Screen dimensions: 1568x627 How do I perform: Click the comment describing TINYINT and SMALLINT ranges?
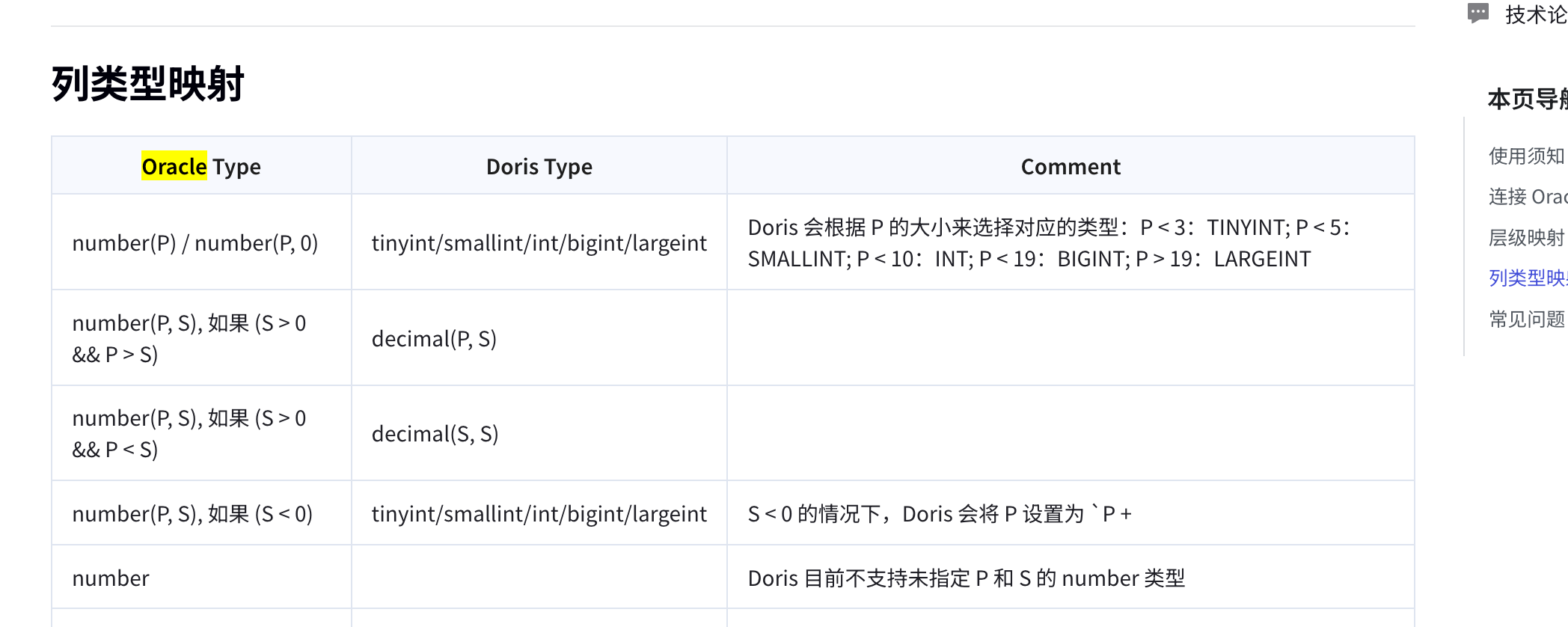tap(1047, 243)
